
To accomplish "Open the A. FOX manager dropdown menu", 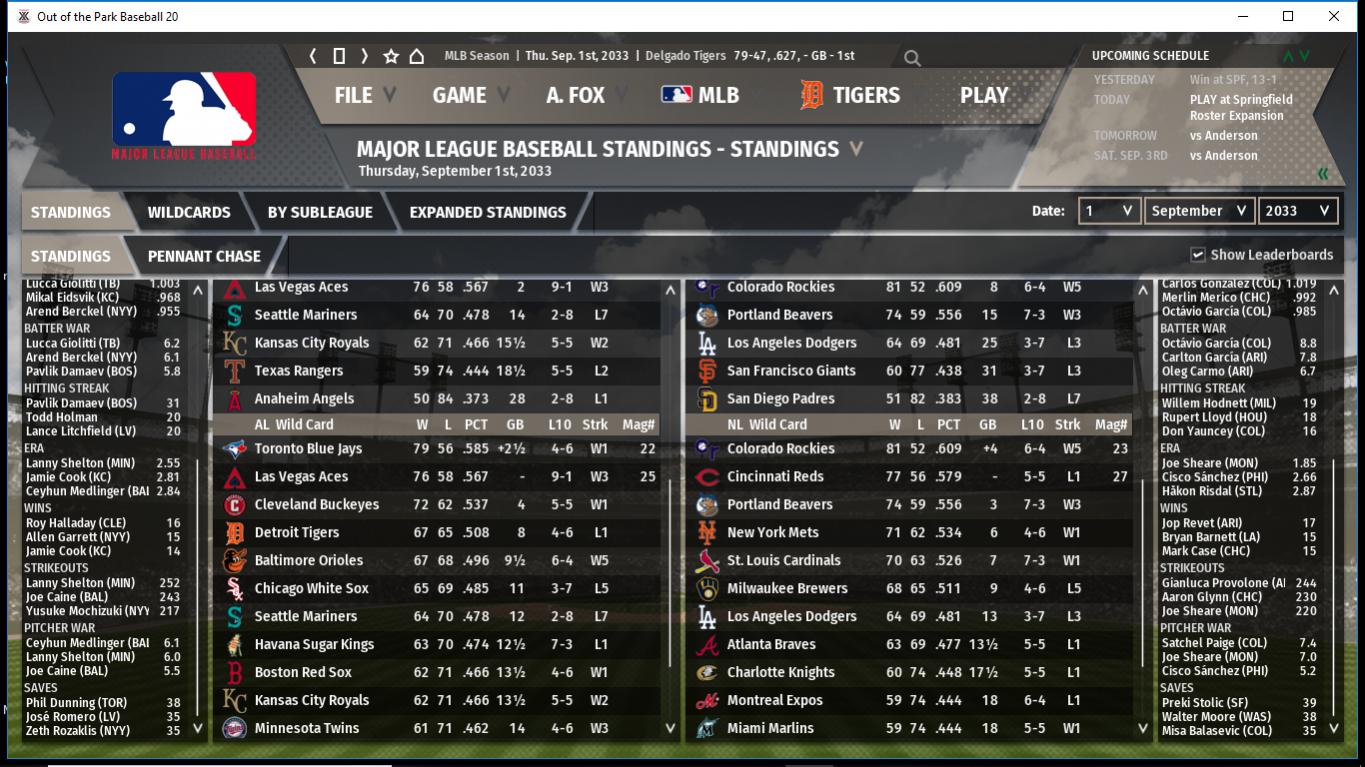I will point(586,95).
